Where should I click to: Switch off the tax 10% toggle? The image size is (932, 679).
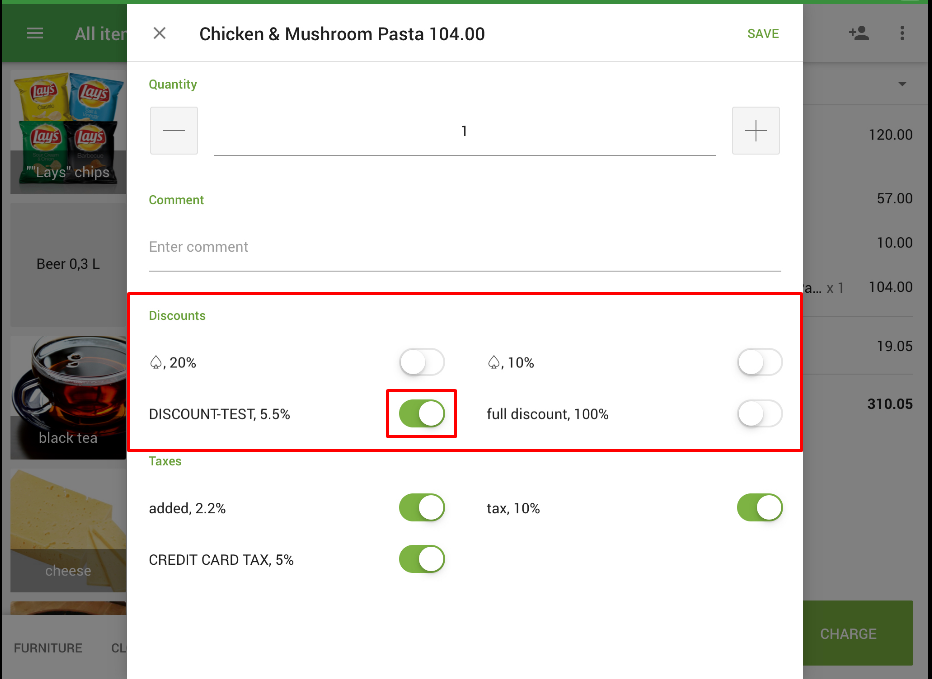pos(759,508)
